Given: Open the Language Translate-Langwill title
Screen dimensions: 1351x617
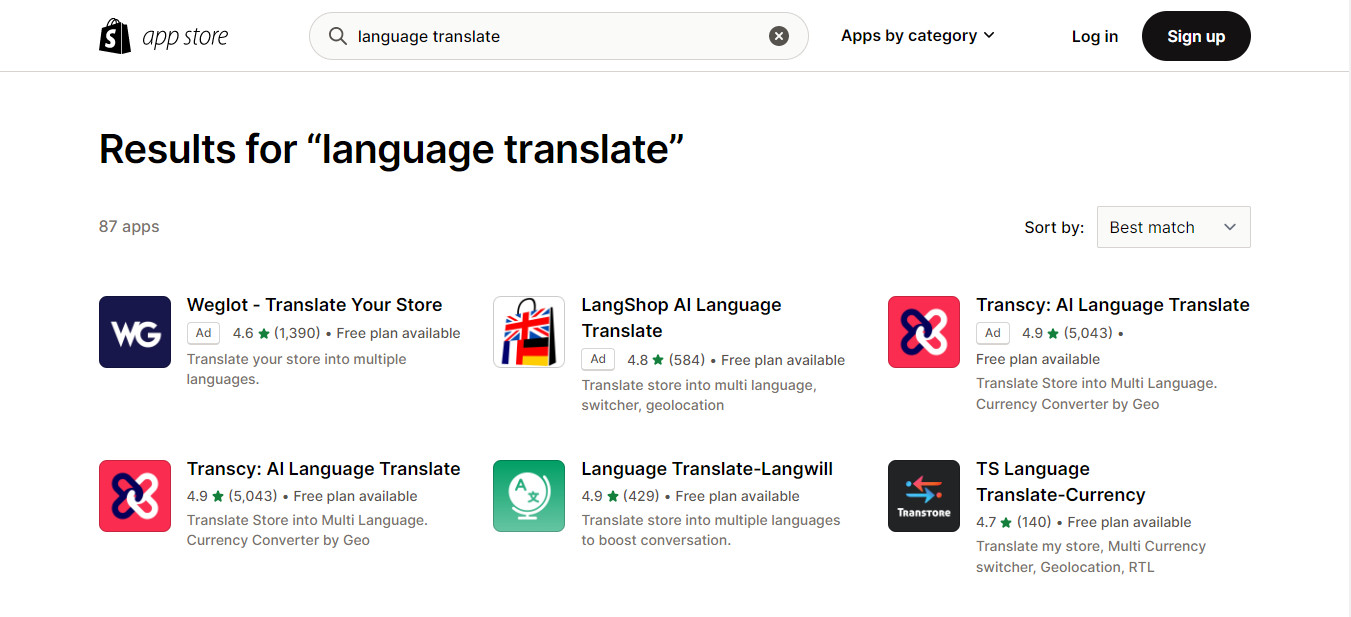Looking at the screenshot, I should coord(707,469).
